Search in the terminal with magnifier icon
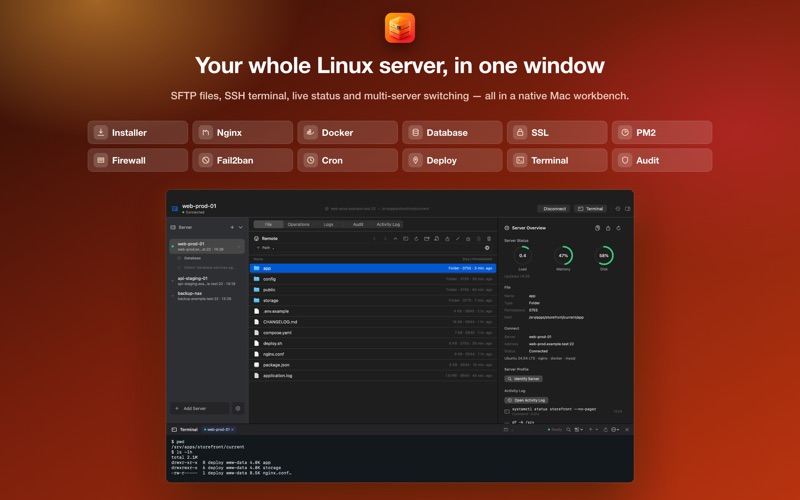 (568, 430)
